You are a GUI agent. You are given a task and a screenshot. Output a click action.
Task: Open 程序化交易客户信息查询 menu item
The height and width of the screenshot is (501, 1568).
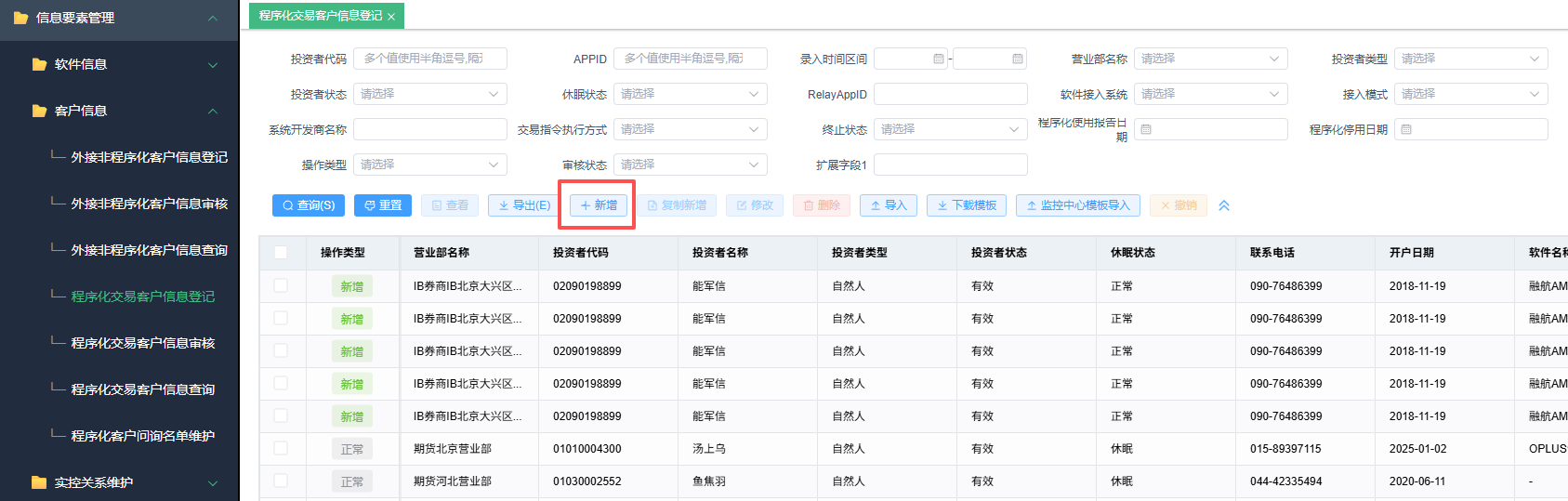(142, 389)
